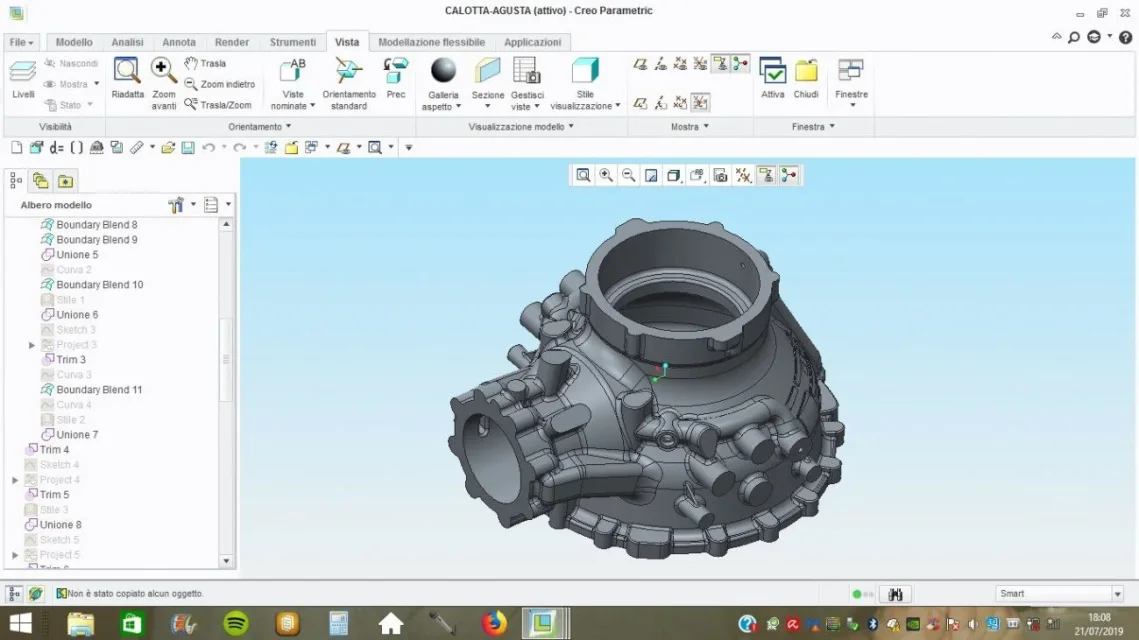Return to previous view with Prec
1139x640 pixels.
pos(396,78)
